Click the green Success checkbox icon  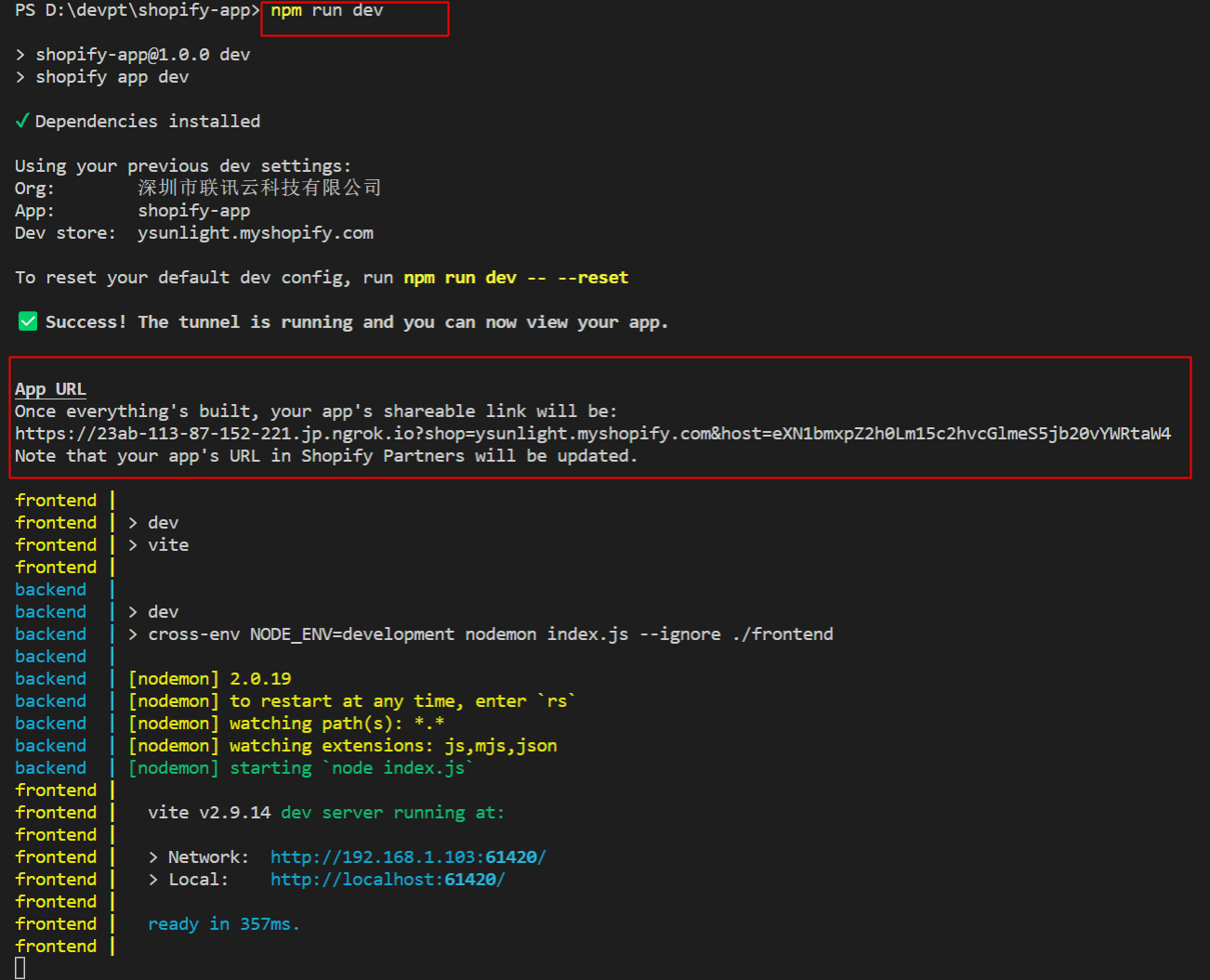coord(28,321)
